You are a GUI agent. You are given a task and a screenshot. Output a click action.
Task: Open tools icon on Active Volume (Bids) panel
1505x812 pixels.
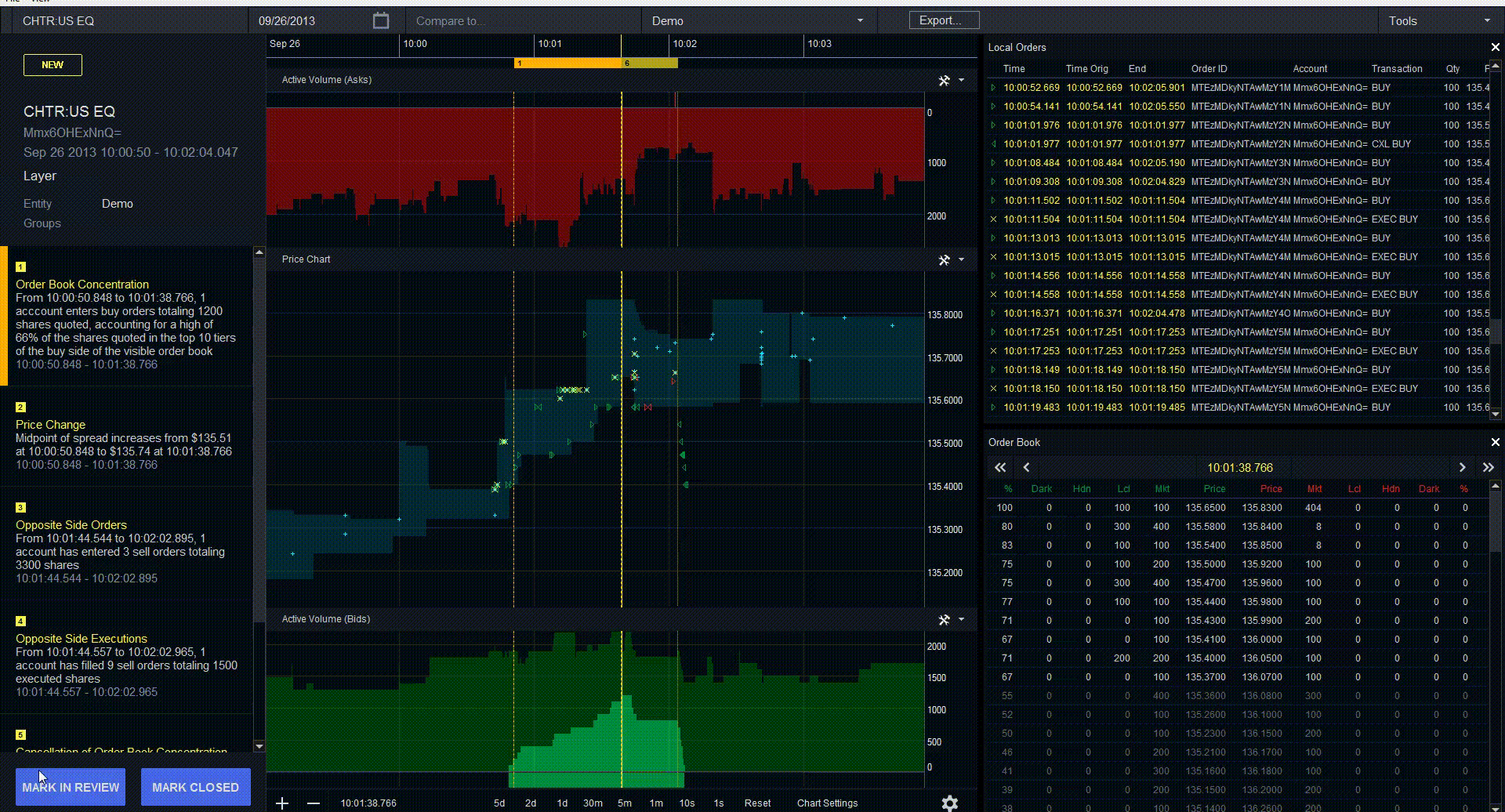tap(944, 619)
